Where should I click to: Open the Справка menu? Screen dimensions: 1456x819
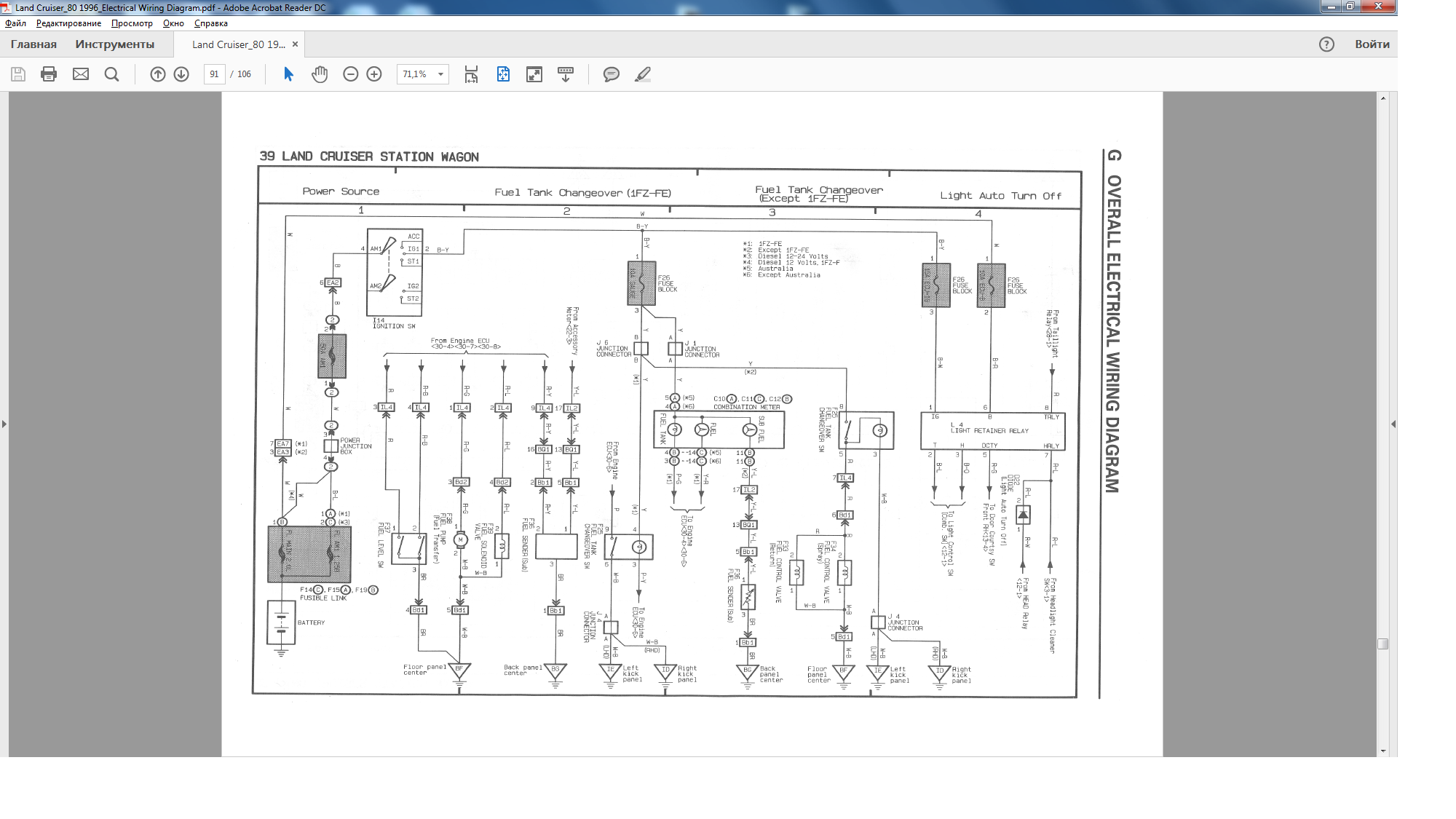tap(211, 23)
